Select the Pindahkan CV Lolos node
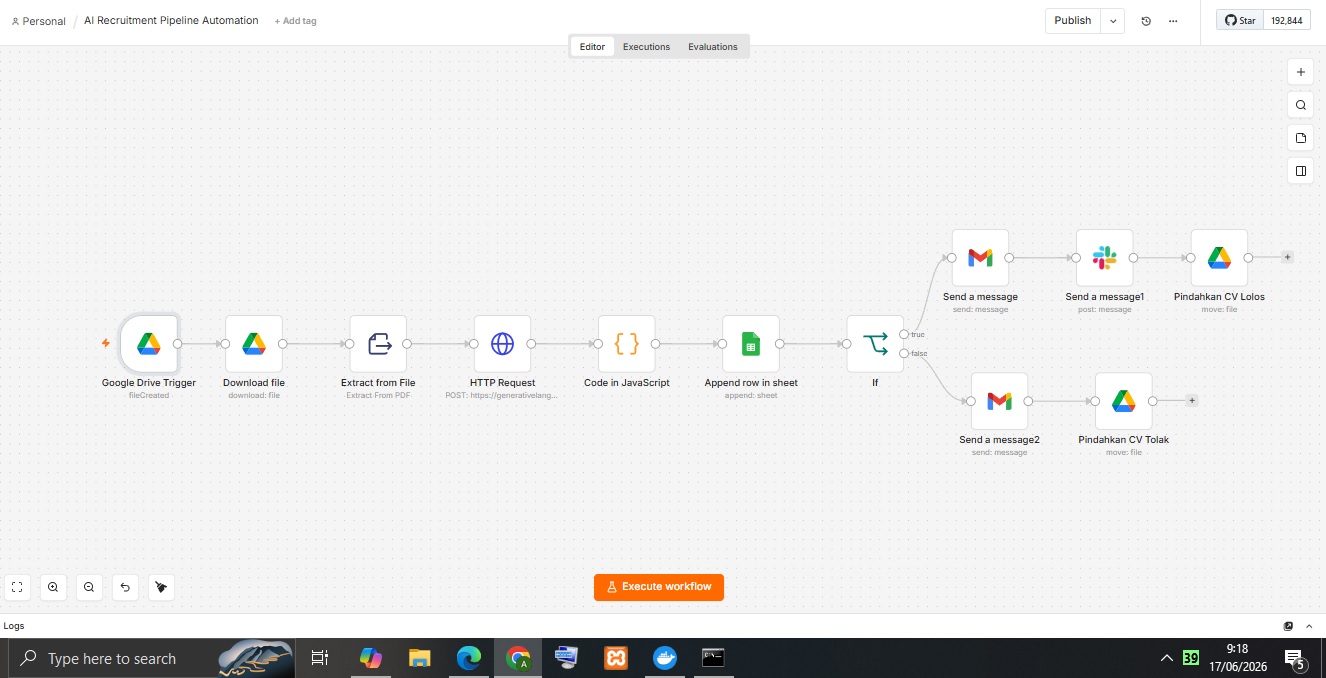 point(1219,258)
